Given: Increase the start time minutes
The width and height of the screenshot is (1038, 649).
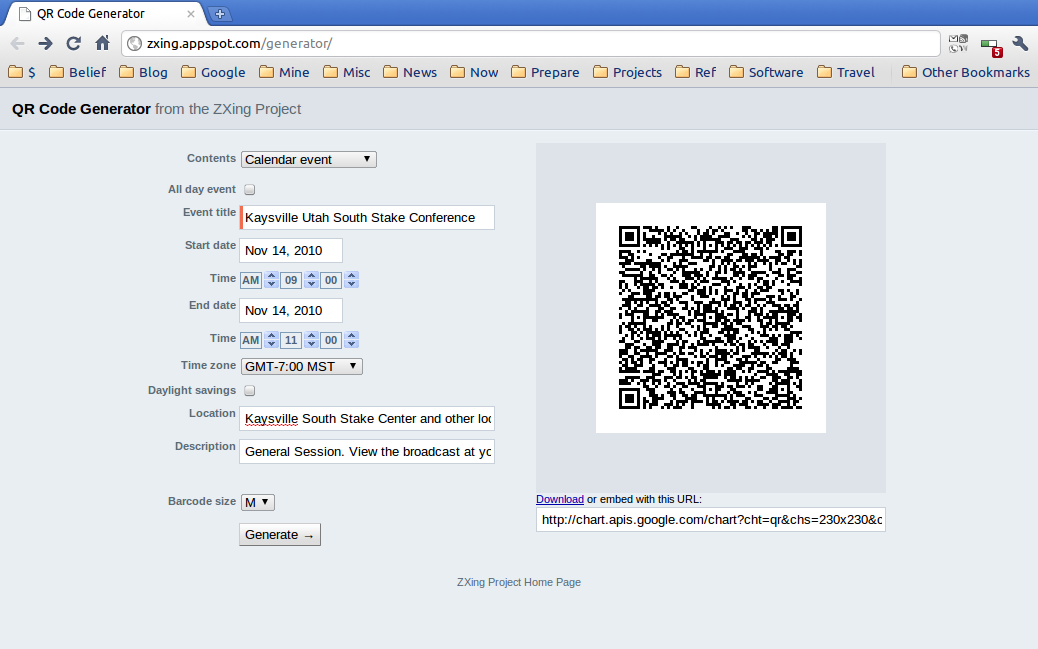Looking at the screenshot, I should tap(352, 275).
